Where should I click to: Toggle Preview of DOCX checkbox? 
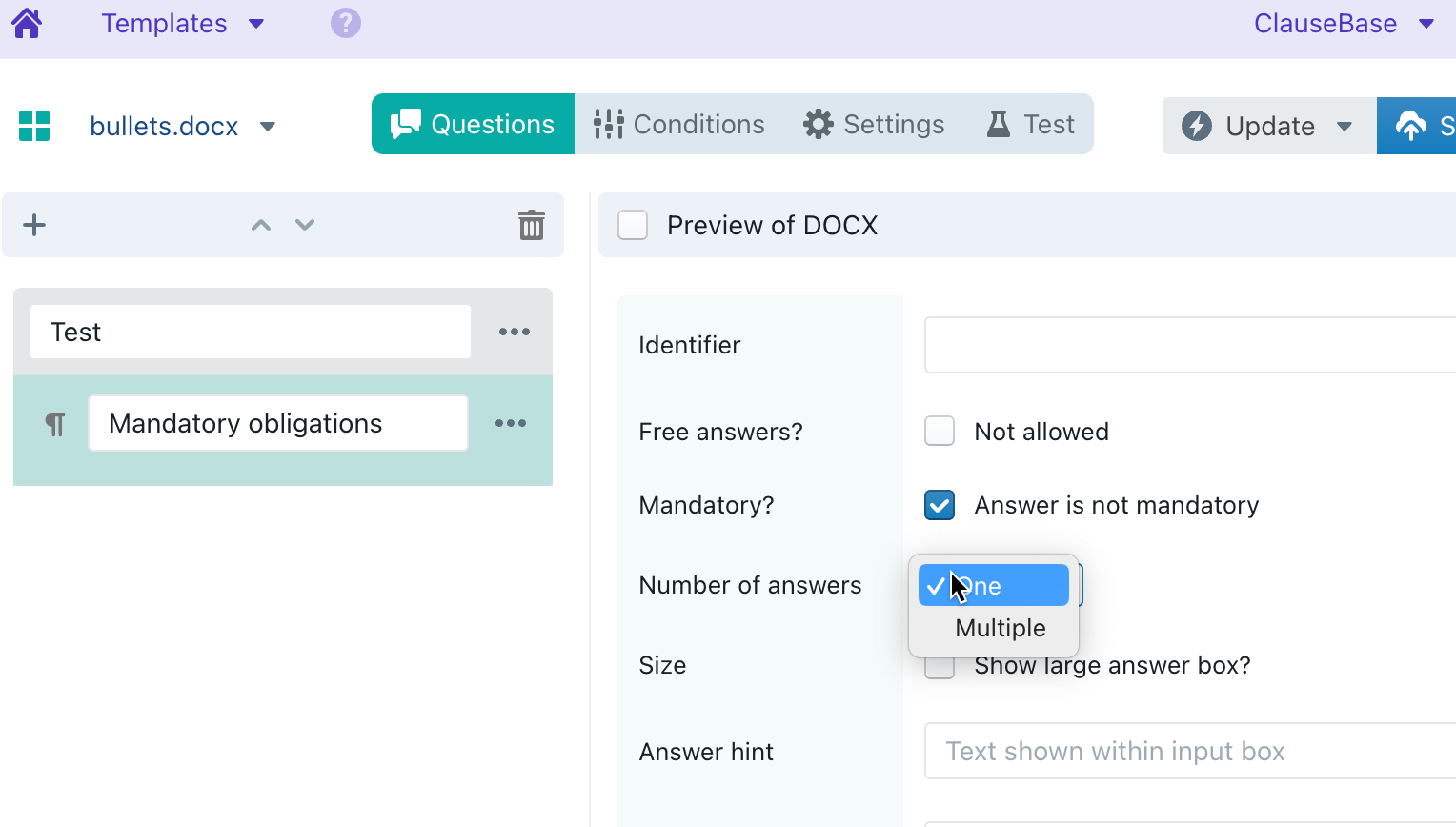(633, 225)
